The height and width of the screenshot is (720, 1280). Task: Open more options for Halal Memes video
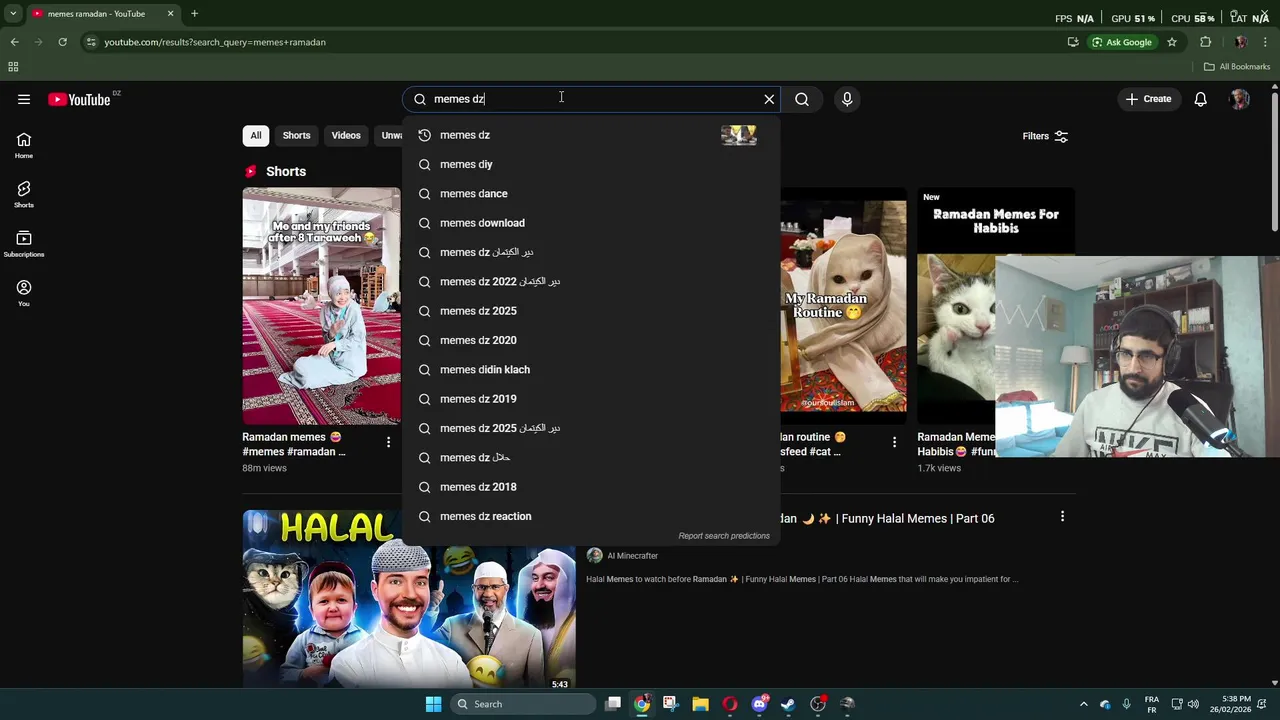[1062, 516]
